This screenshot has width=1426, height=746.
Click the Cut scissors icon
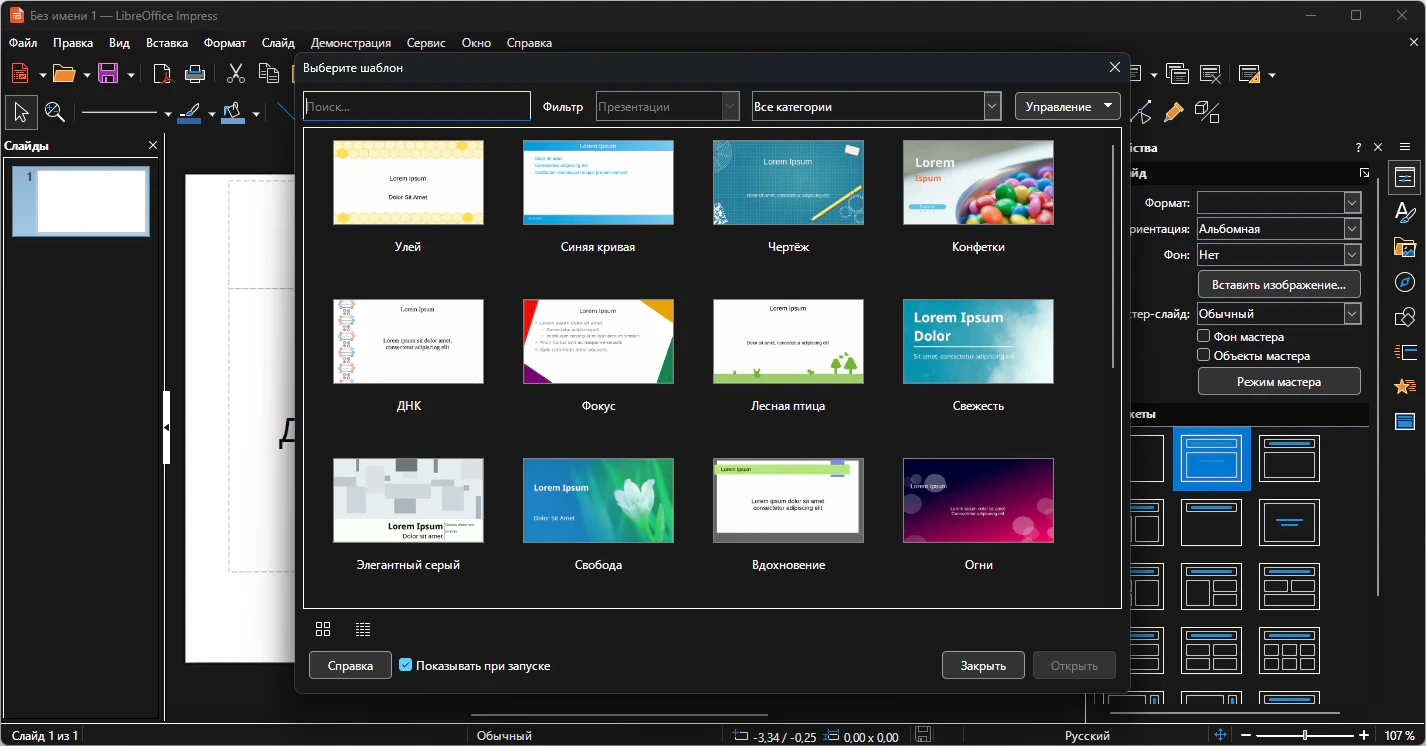click(236, 74)
